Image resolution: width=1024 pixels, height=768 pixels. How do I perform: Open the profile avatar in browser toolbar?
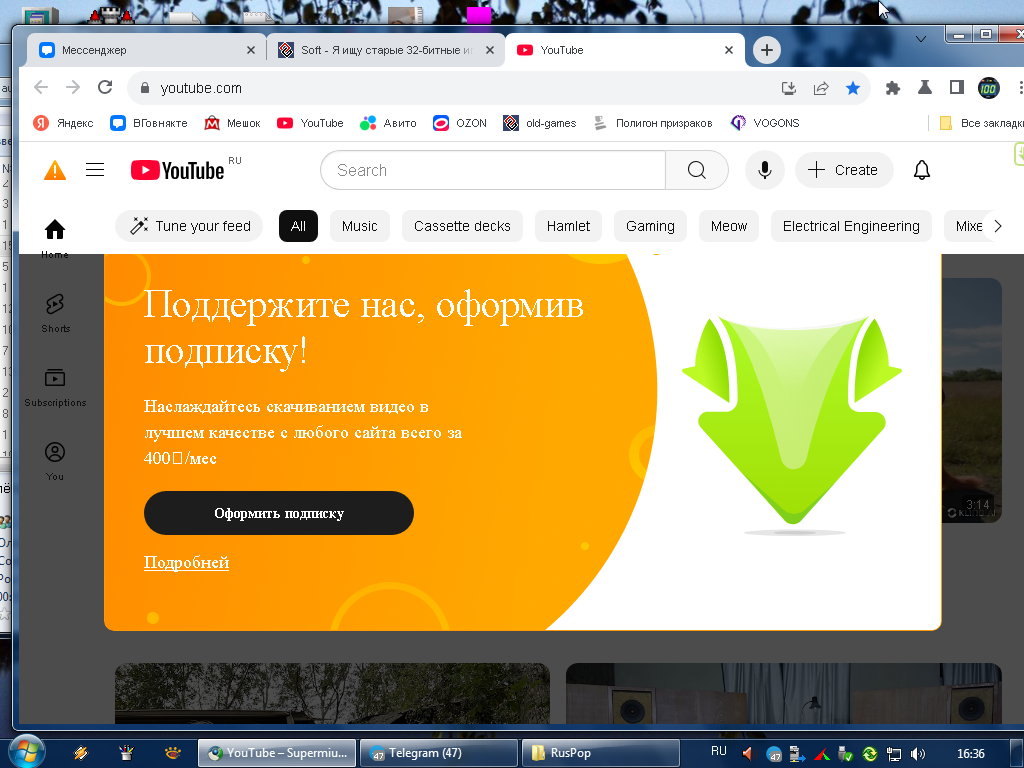tap(989, 88)
